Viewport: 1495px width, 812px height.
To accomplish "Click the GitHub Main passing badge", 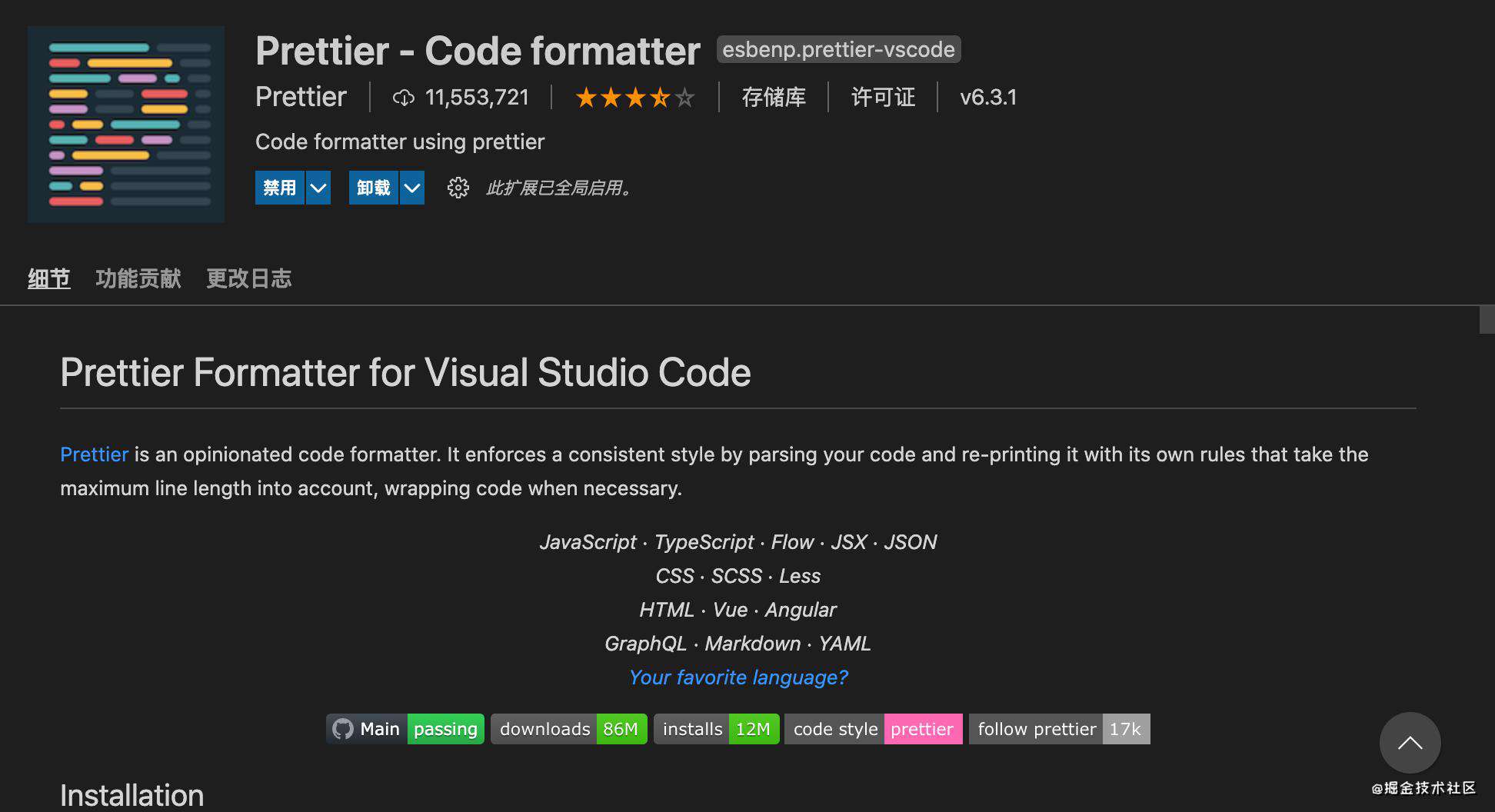I will click(405, 729).
